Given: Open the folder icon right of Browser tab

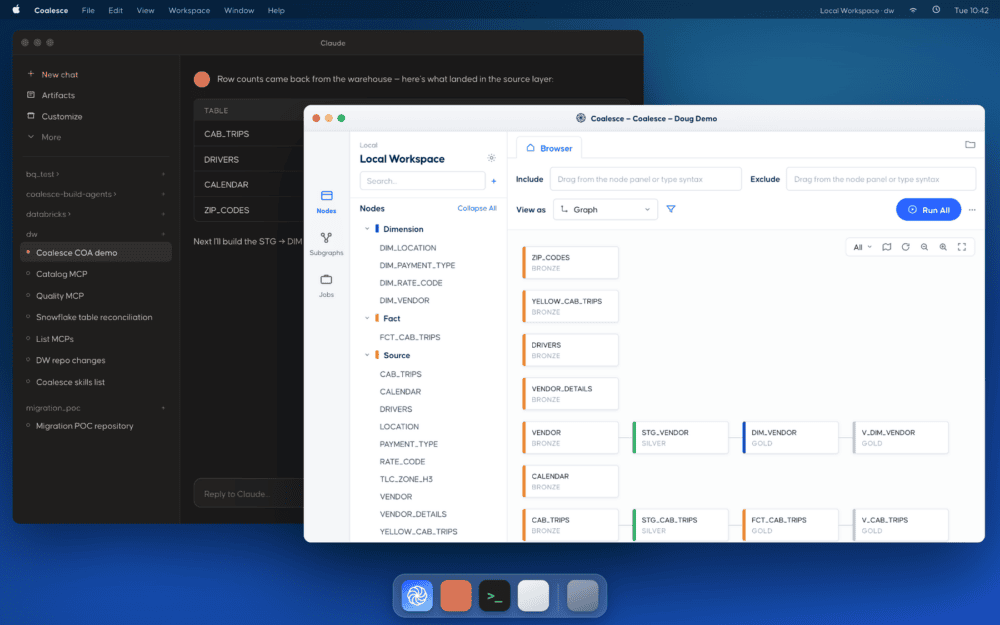Looking at the screenshot, I should tap(970, 145).
